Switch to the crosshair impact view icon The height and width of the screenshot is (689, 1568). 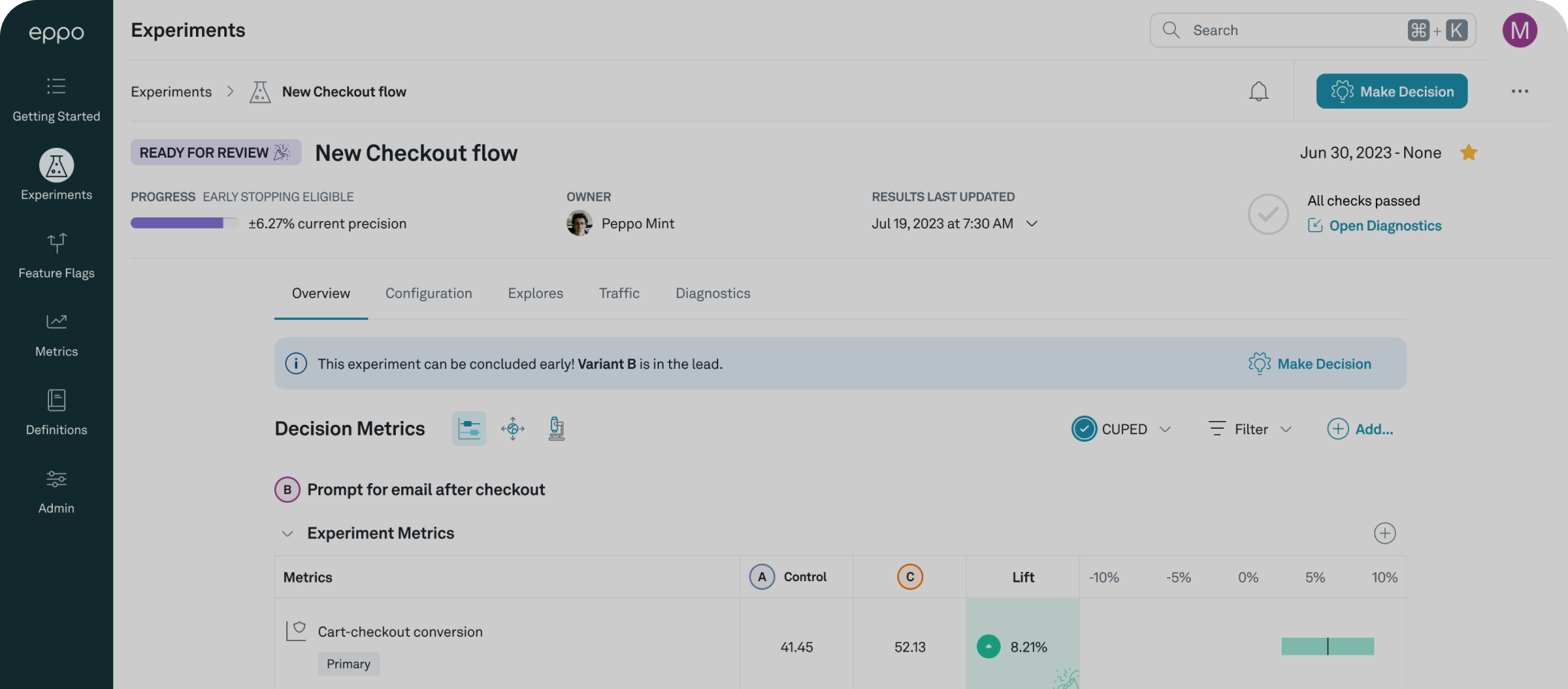click(x=512, y=429)
